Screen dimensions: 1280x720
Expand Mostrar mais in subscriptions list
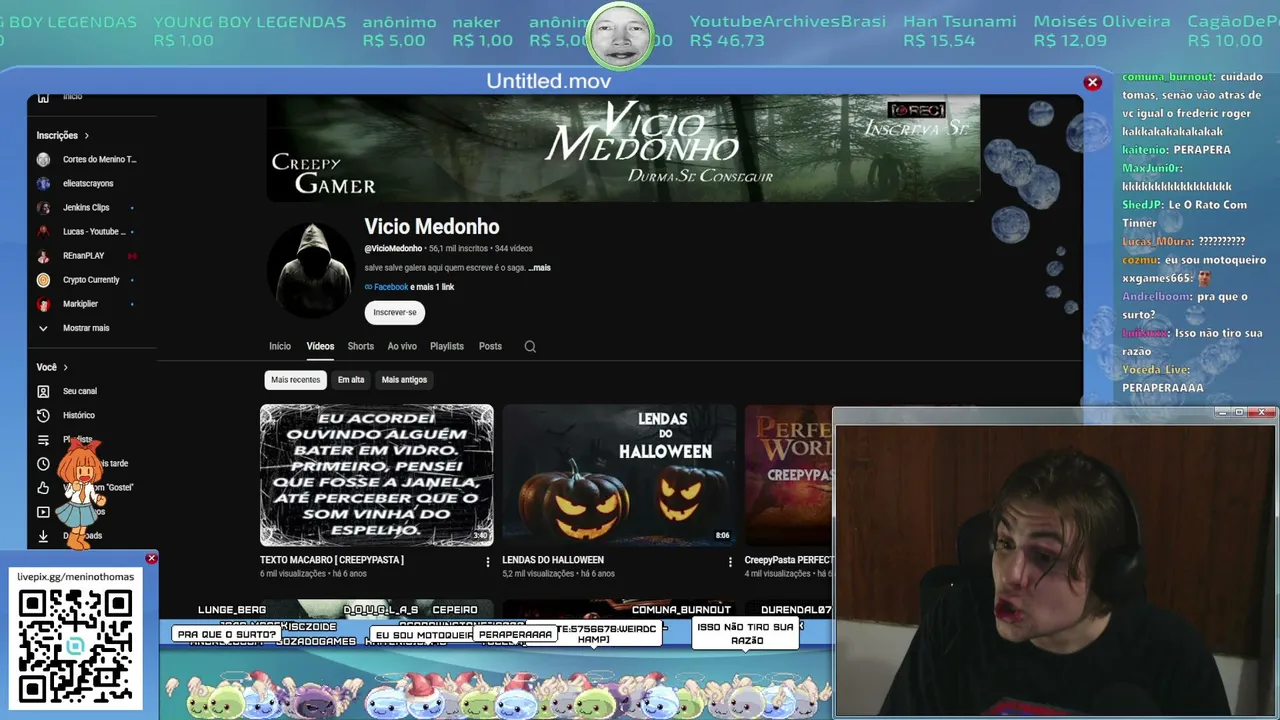[x=86, y=328]
